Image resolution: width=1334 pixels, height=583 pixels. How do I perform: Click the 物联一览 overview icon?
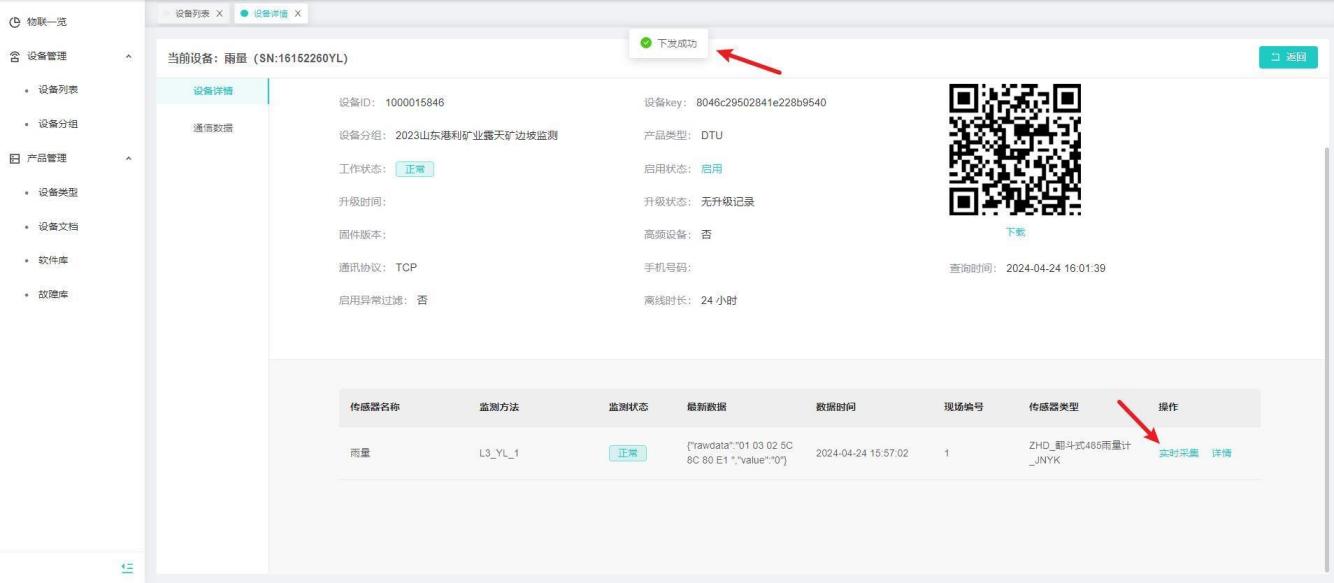(15, 22)
